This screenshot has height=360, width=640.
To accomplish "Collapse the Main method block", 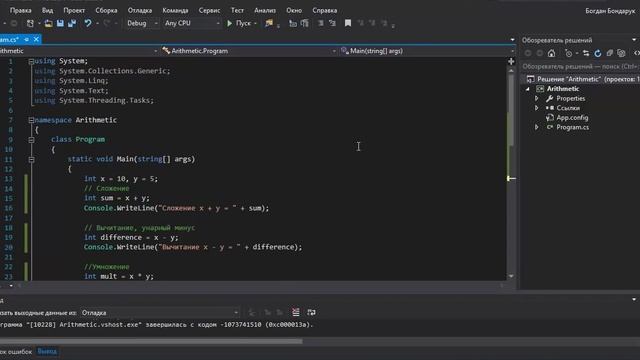I will click(31, 159).
